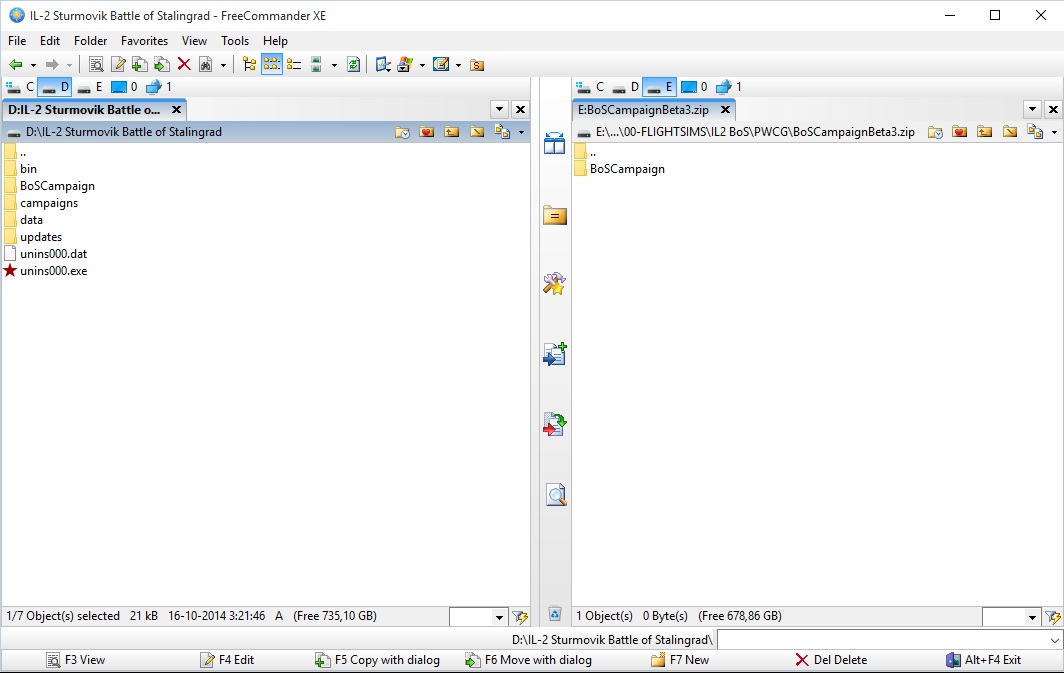
Task: Open the Favorites menu
Action: point(144,41)
